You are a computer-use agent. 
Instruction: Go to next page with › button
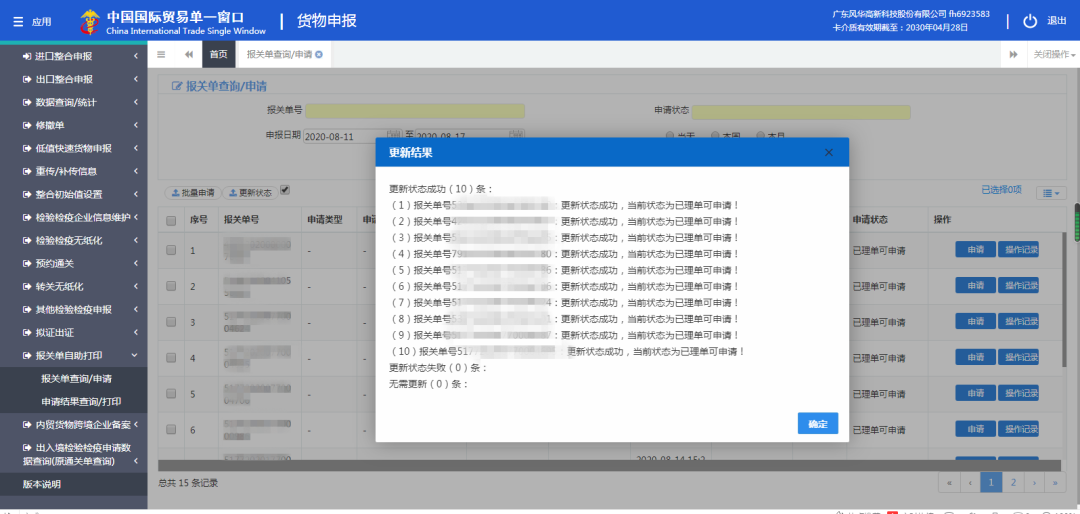[1034, 483]
